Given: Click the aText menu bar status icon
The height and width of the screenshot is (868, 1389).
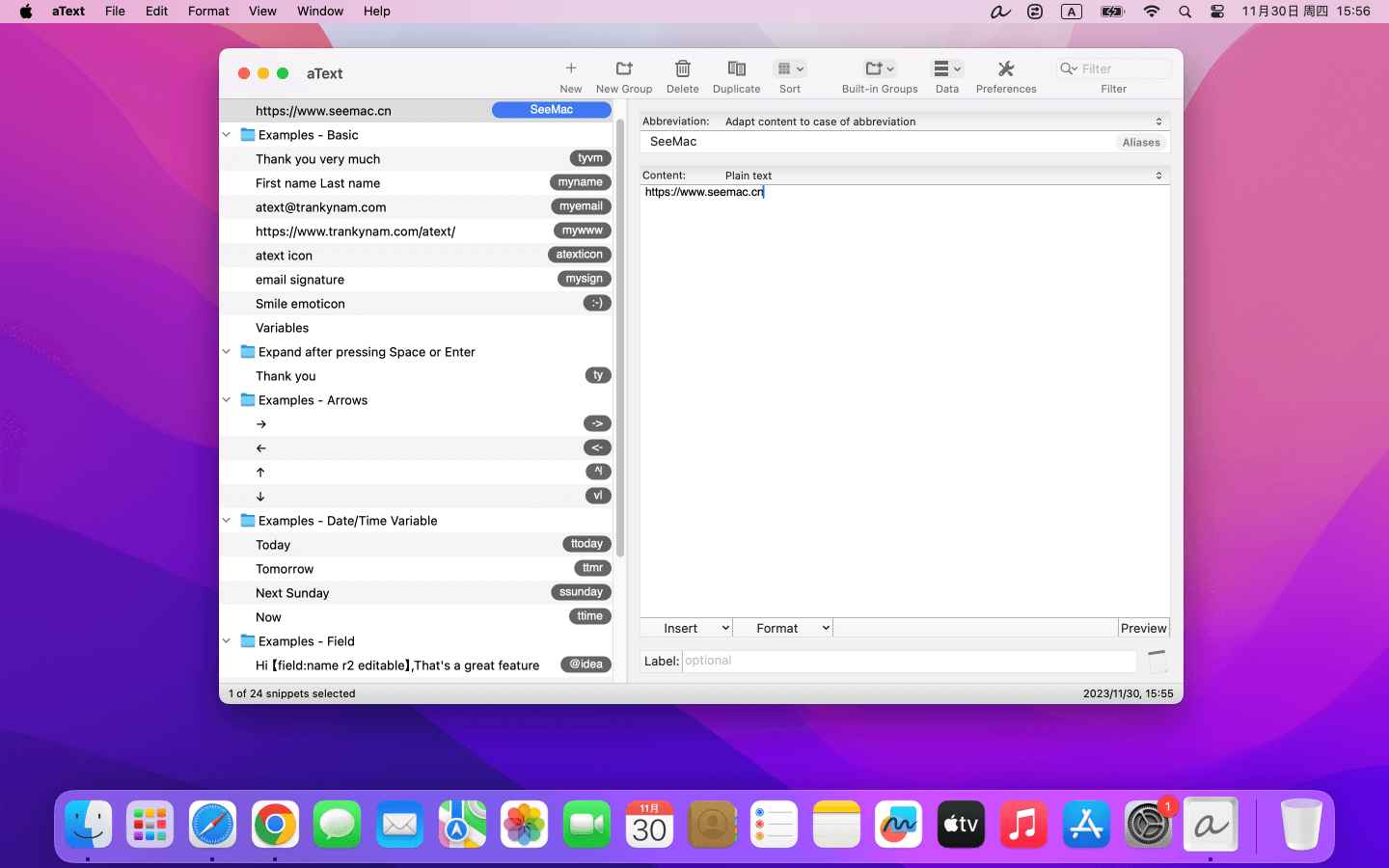Looking at the screenshot, I should [1000, 12].
